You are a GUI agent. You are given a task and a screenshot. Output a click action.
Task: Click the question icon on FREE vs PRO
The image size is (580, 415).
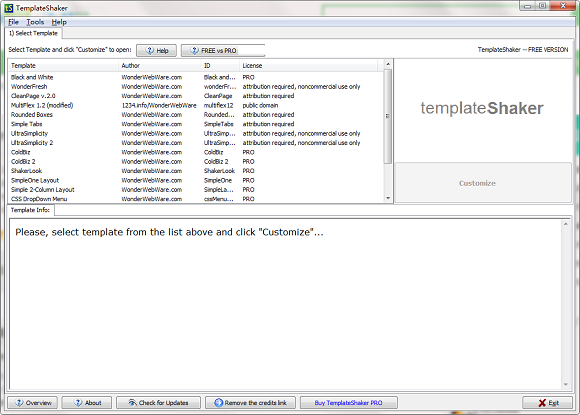tap(195, 50)
